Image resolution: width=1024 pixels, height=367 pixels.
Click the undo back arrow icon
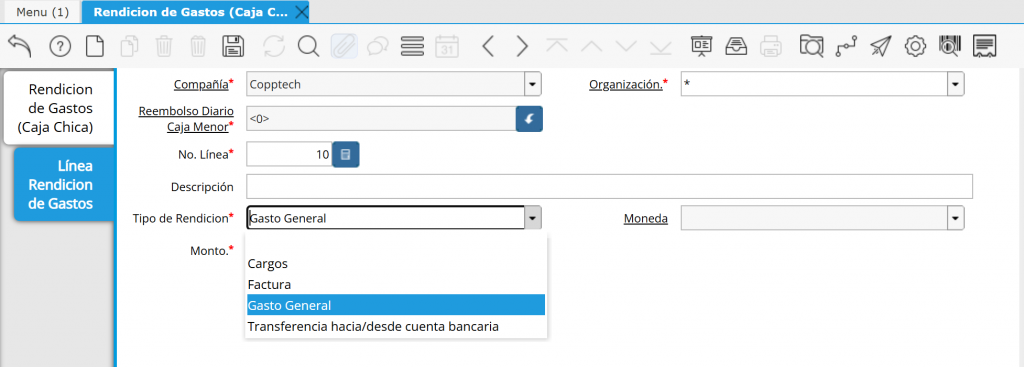pos(20,46)
